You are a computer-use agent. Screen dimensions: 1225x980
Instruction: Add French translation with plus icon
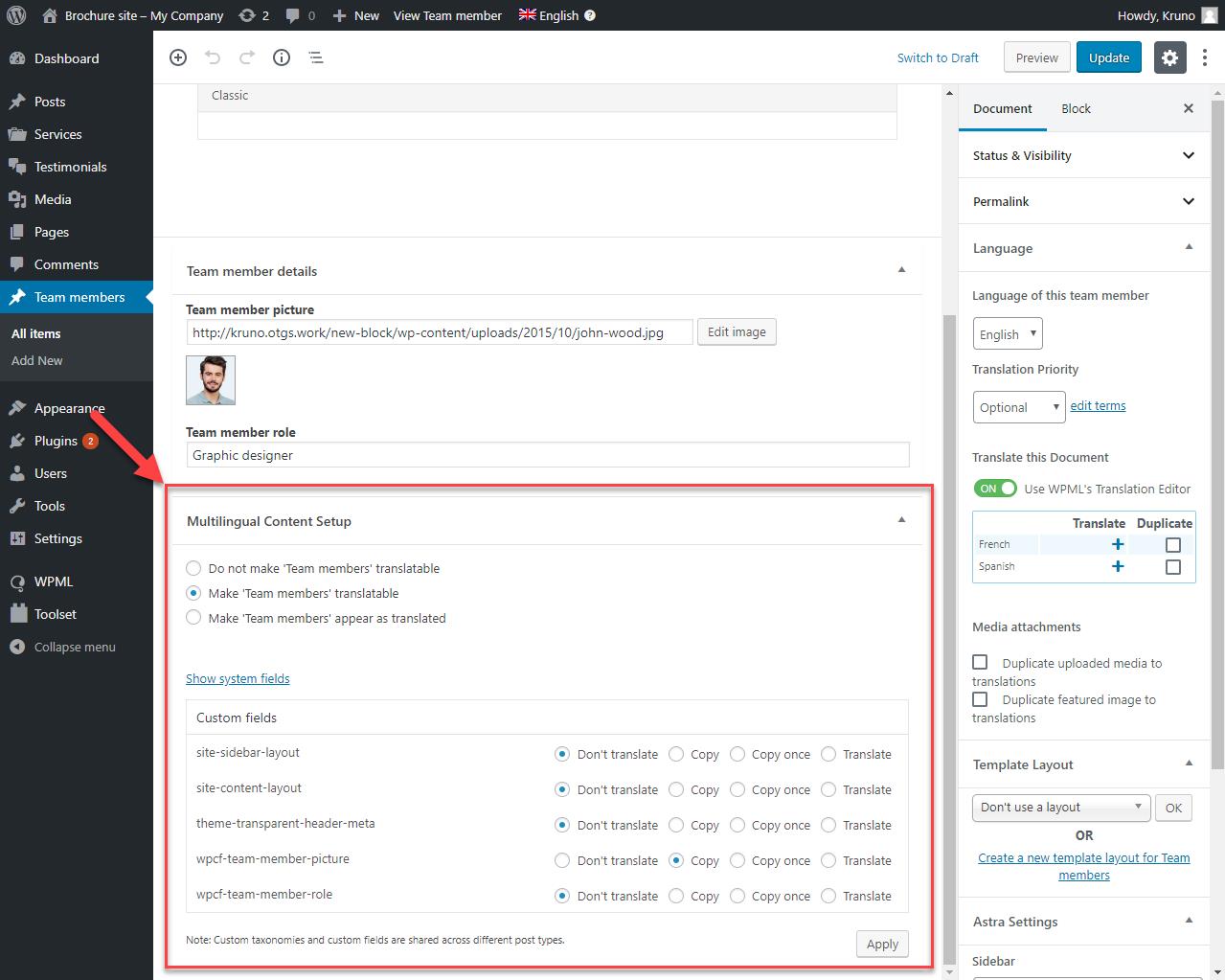click(1117, 544)
